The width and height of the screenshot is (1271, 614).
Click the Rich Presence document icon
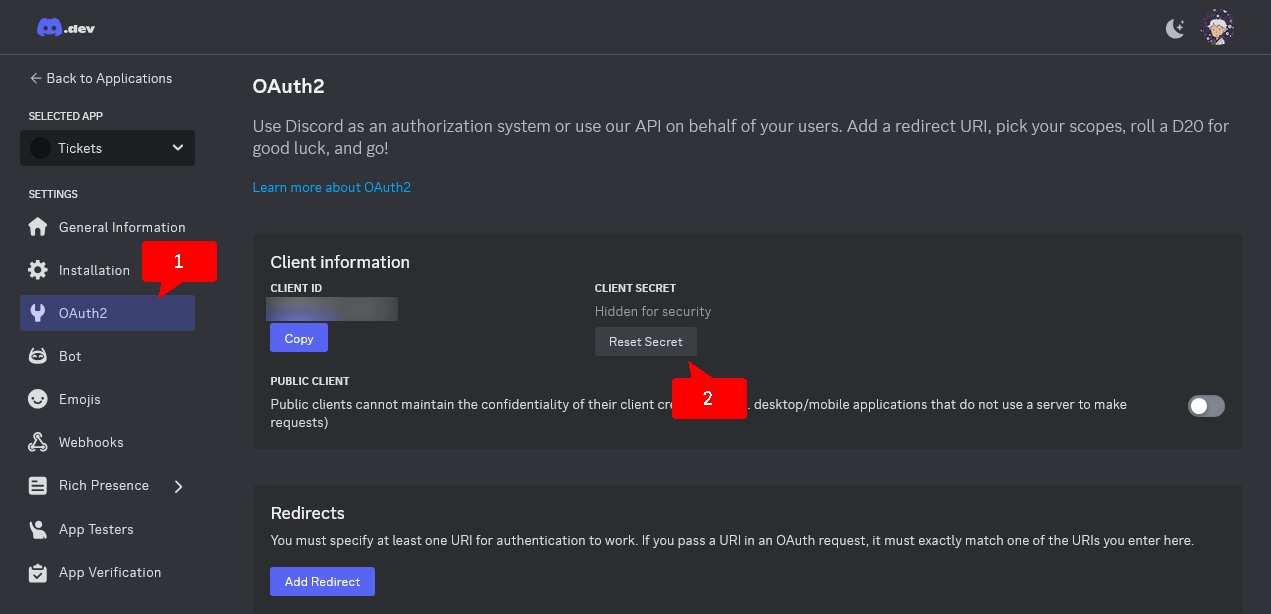[38, 486]
